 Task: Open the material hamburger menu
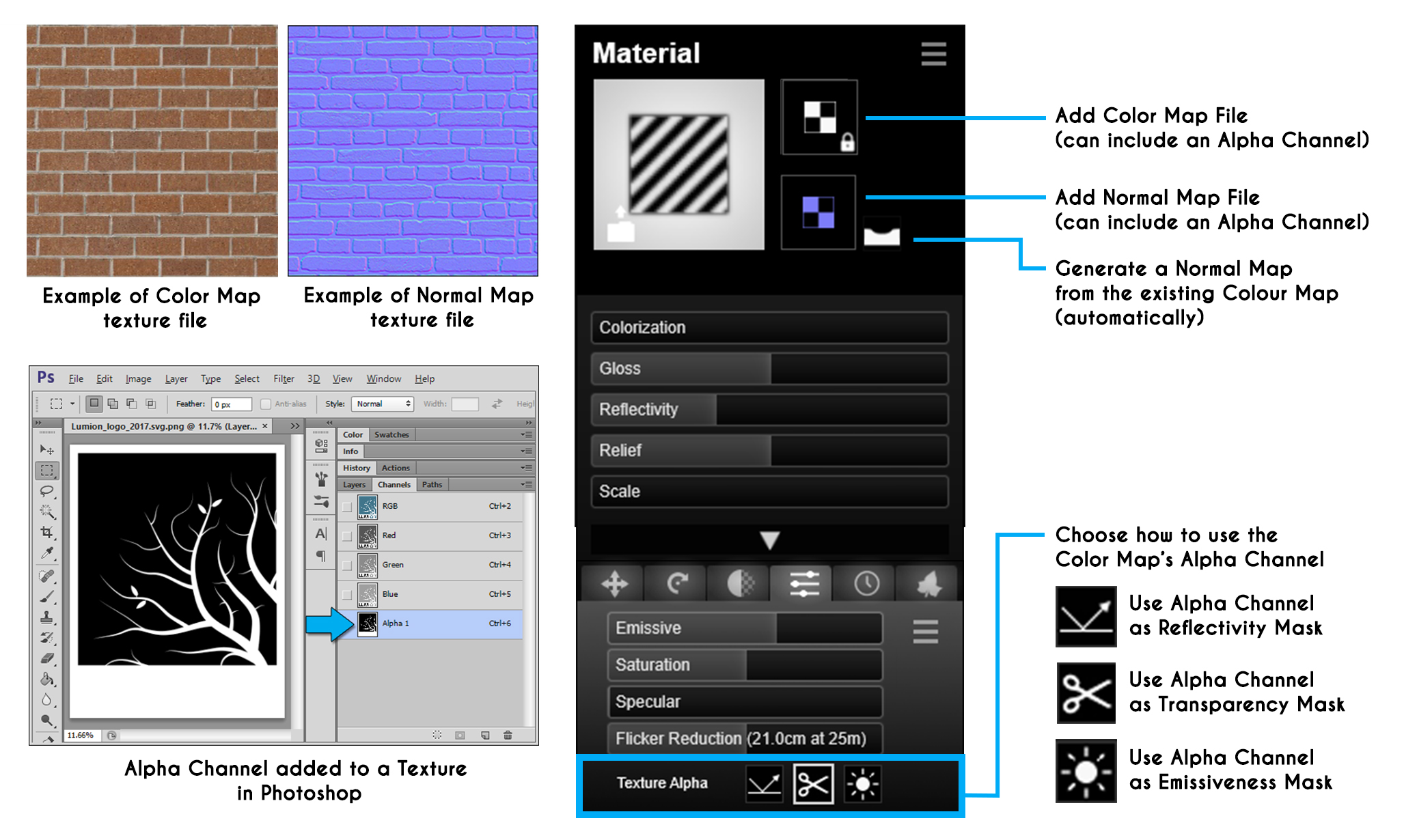pos(933,54)
